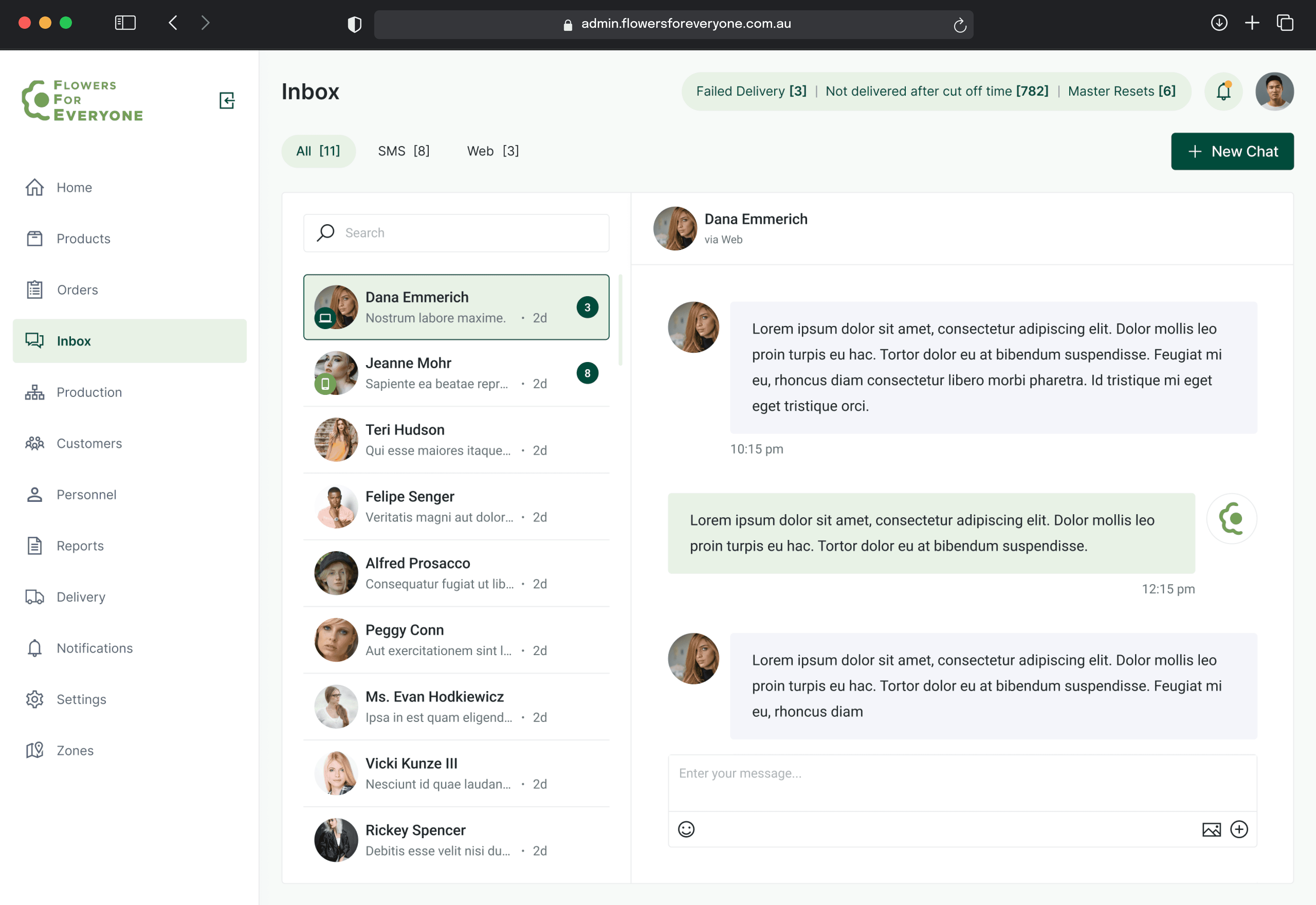Image resolution: width=1316 pixels, height=905 pixels.
Task: Insert an emoji with the smiley icon
Action: pos(686,829)
